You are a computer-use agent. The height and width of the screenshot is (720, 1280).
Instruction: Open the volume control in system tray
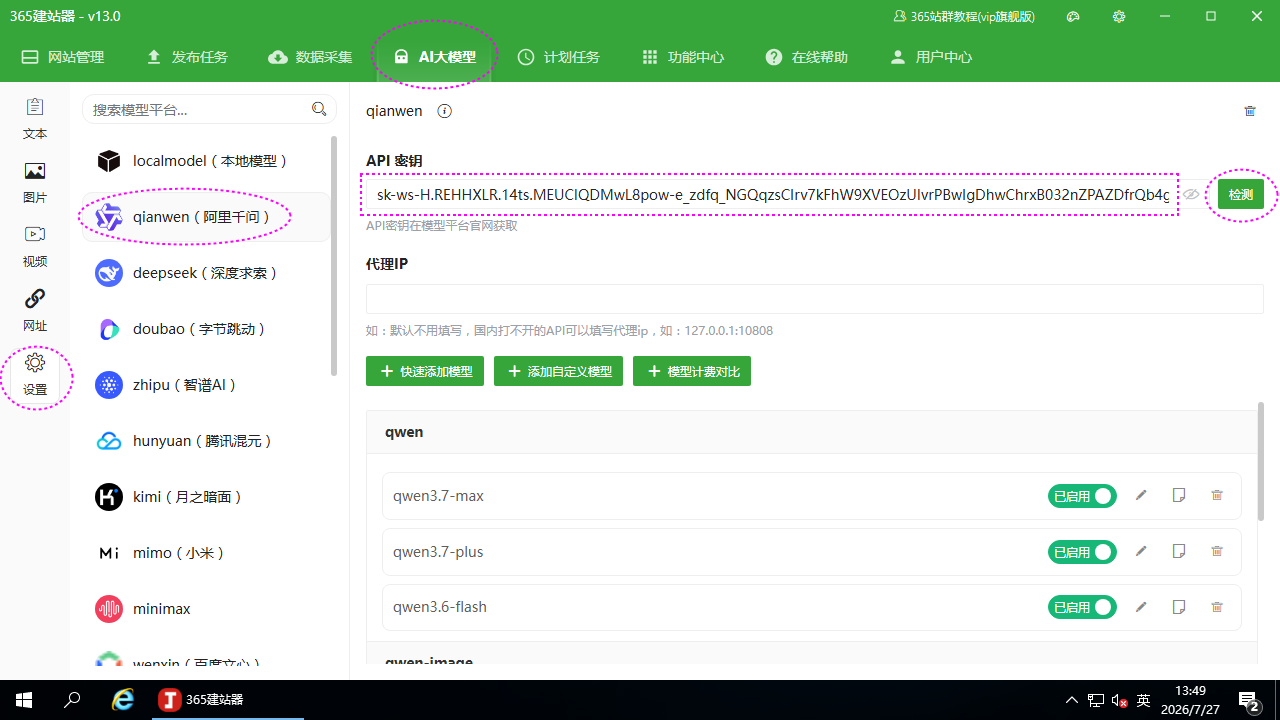coord(1121,700)
